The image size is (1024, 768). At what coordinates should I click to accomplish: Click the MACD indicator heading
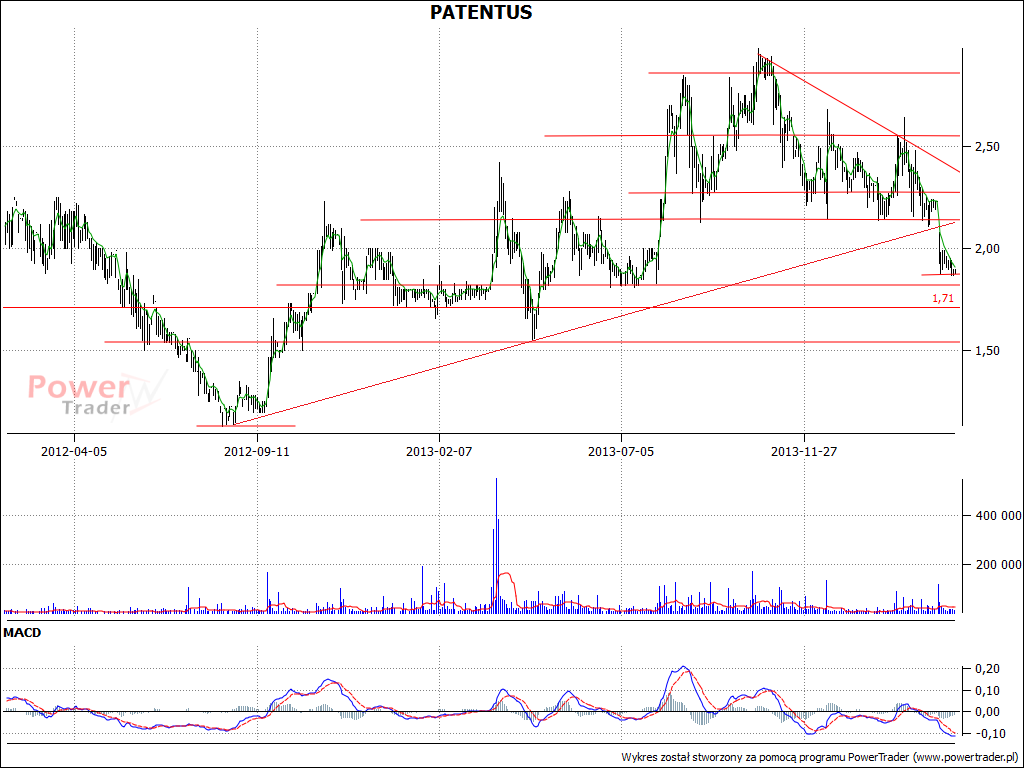[x=22, y=633]
